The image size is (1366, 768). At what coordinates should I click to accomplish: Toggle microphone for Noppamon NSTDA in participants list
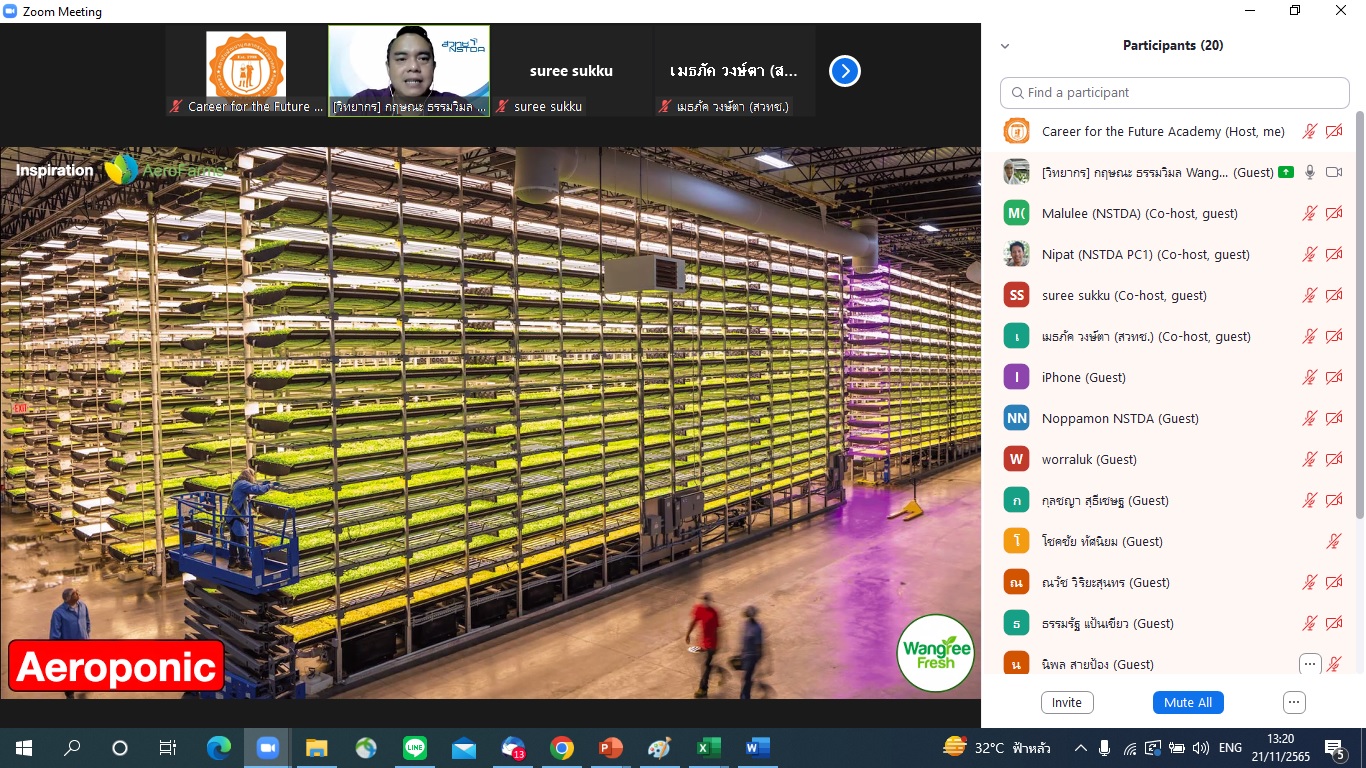click(1309, 418)
